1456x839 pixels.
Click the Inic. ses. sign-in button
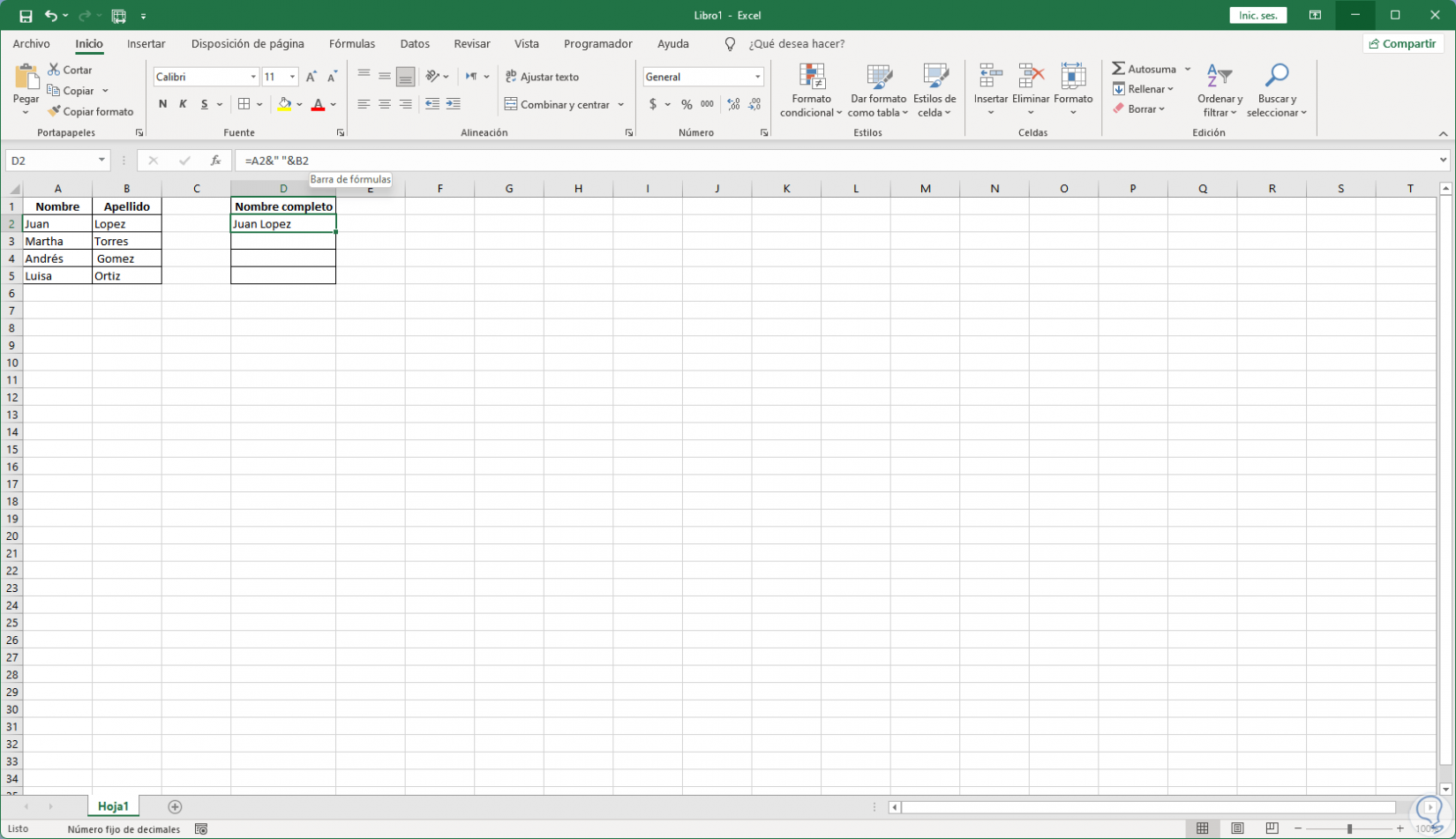[1258, 15]
